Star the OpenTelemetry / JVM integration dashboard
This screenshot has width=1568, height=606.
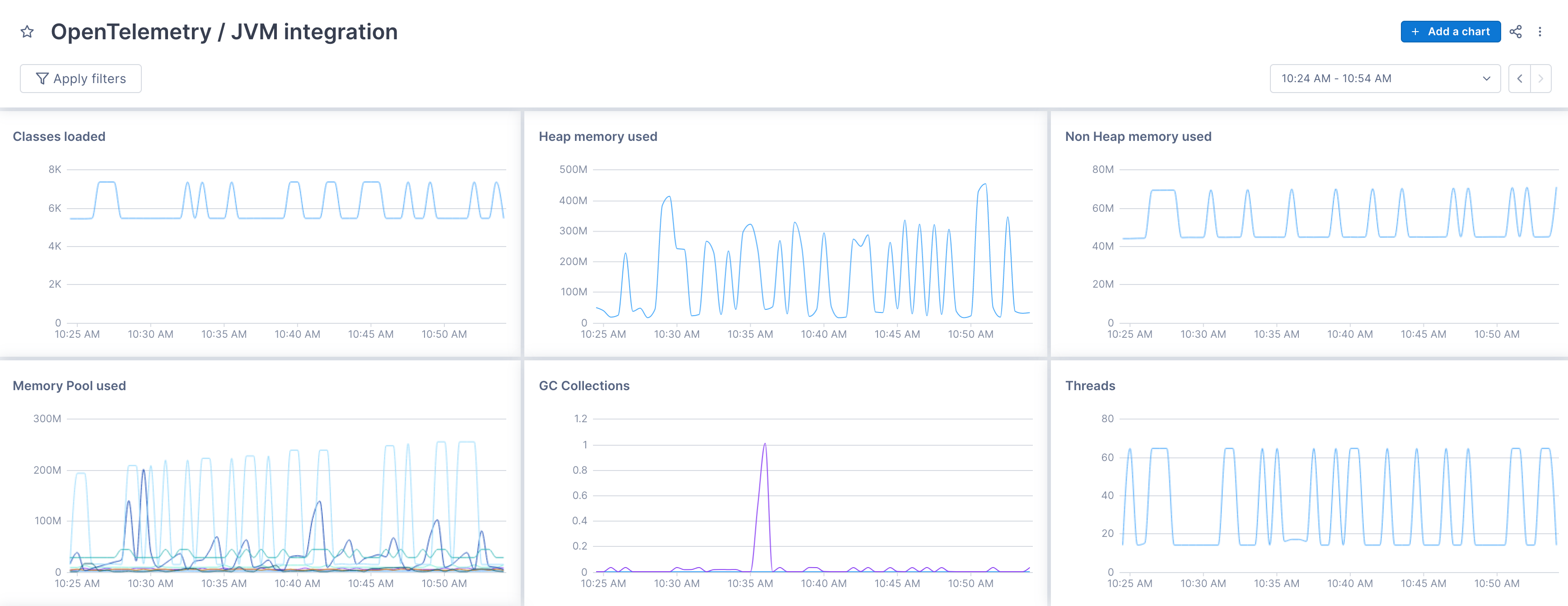(27, 32)
